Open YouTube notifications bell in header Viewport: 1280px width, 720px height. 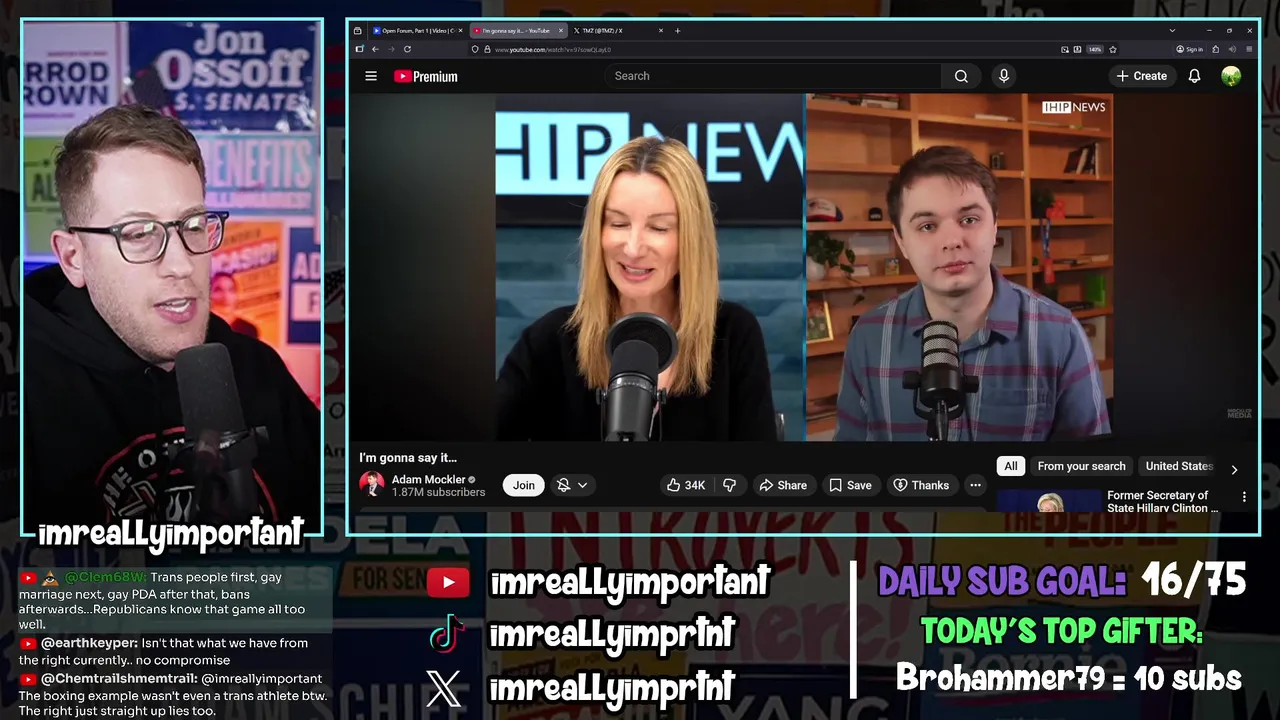tap(1194, 76)
